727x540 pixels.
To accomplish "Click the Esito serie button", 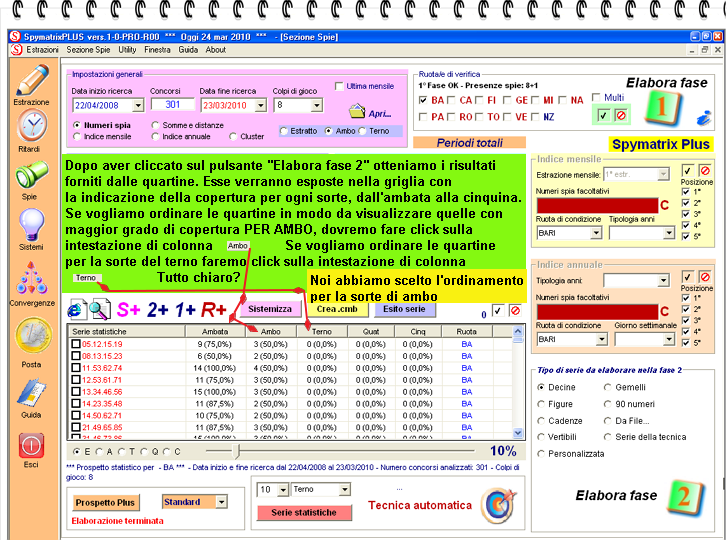I will click(x=404, y=309).
